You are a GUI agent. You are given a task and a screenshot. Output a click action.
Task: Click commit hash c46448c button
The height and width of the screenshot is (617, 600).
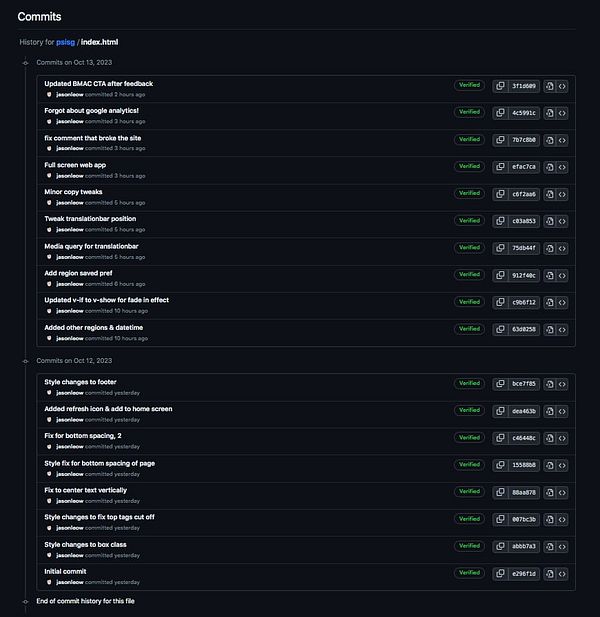click(524, 438)
